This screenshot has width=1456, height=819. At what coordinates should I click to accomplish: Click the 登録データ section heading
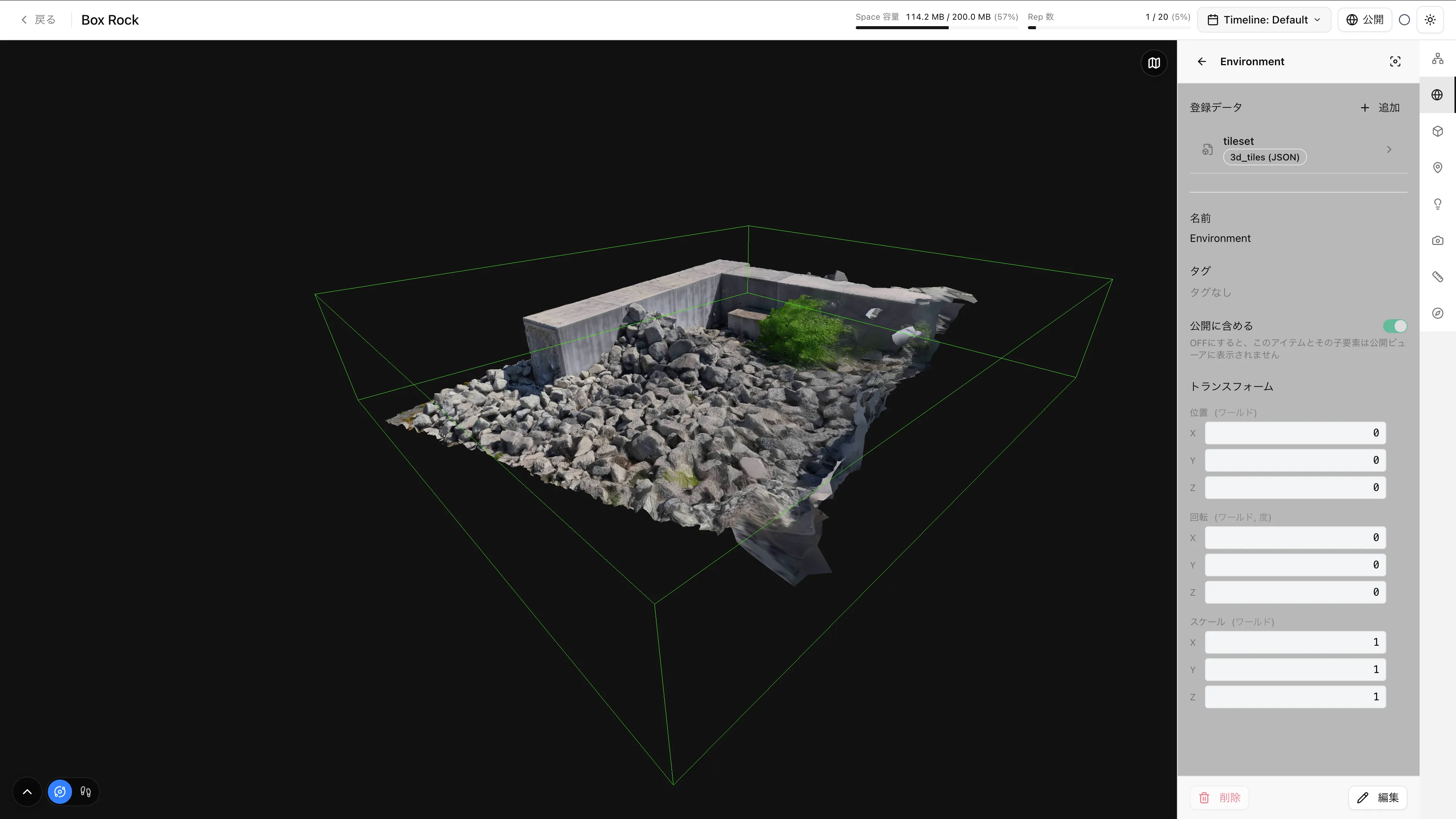[x=1216, y=107]
